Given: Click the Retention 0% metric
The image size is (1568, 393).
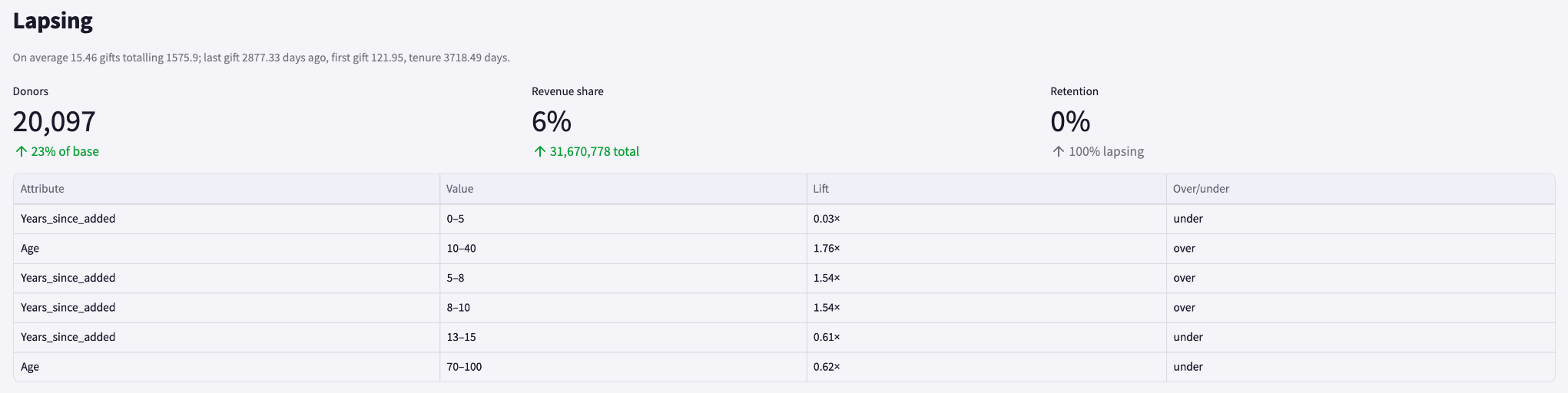Looking at the screenshot, I should click(x=1070, y=121).
